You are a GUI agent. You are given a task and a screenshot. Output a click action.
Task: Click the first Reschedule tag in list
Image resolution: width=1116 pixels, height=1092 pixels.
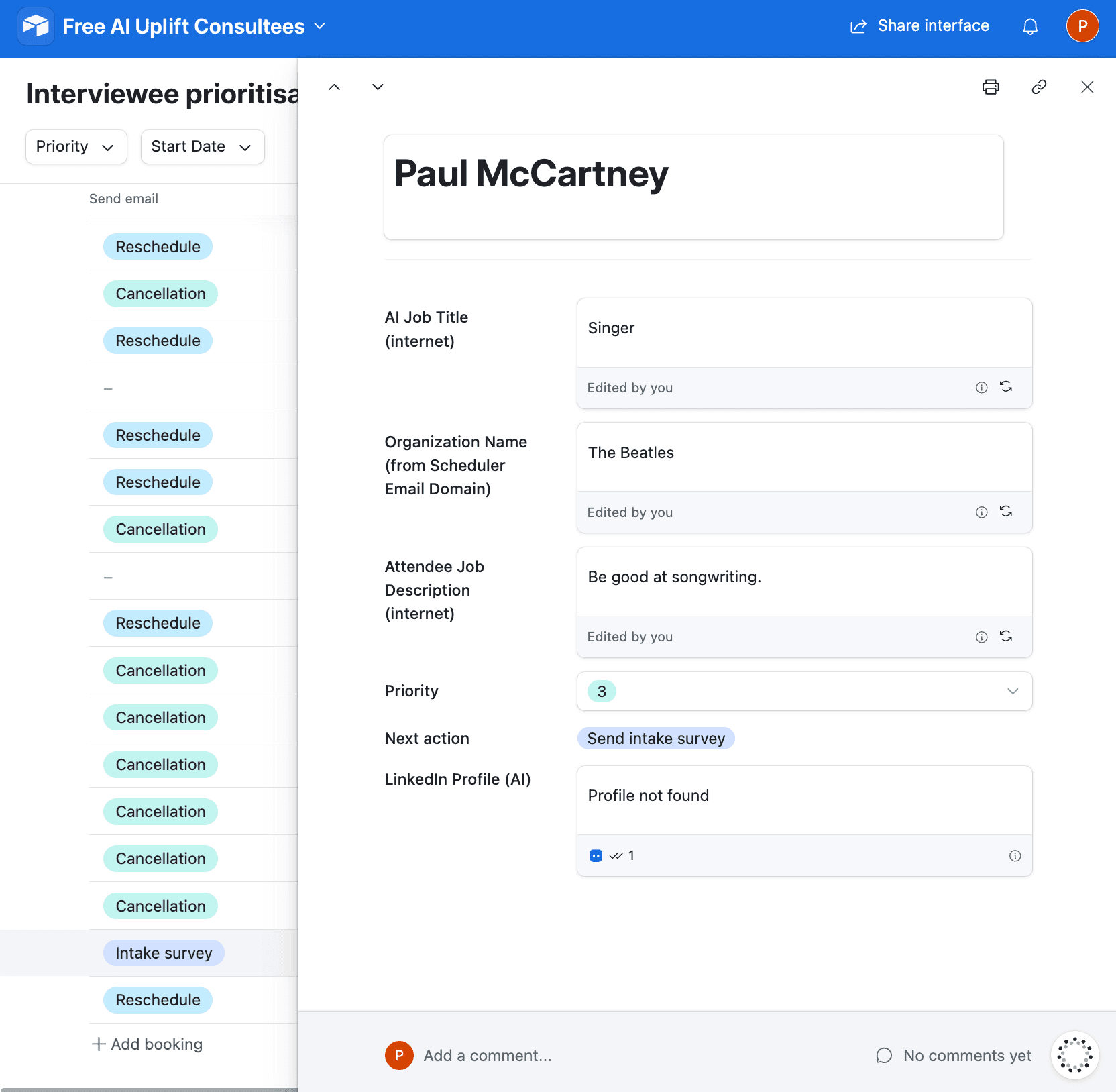click(158, 246)
